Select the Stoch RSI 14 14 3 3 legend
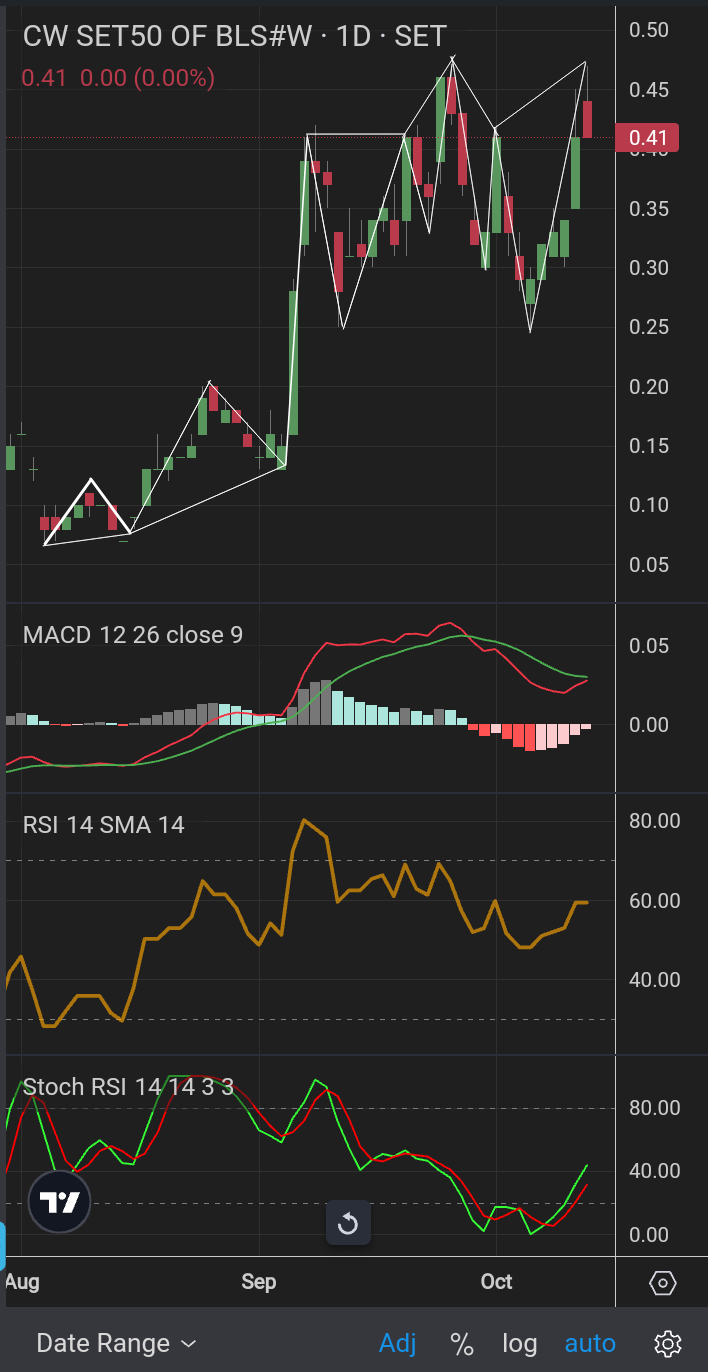The image size is (708, 1372). pyautogui.click(x=128, y=1087)
